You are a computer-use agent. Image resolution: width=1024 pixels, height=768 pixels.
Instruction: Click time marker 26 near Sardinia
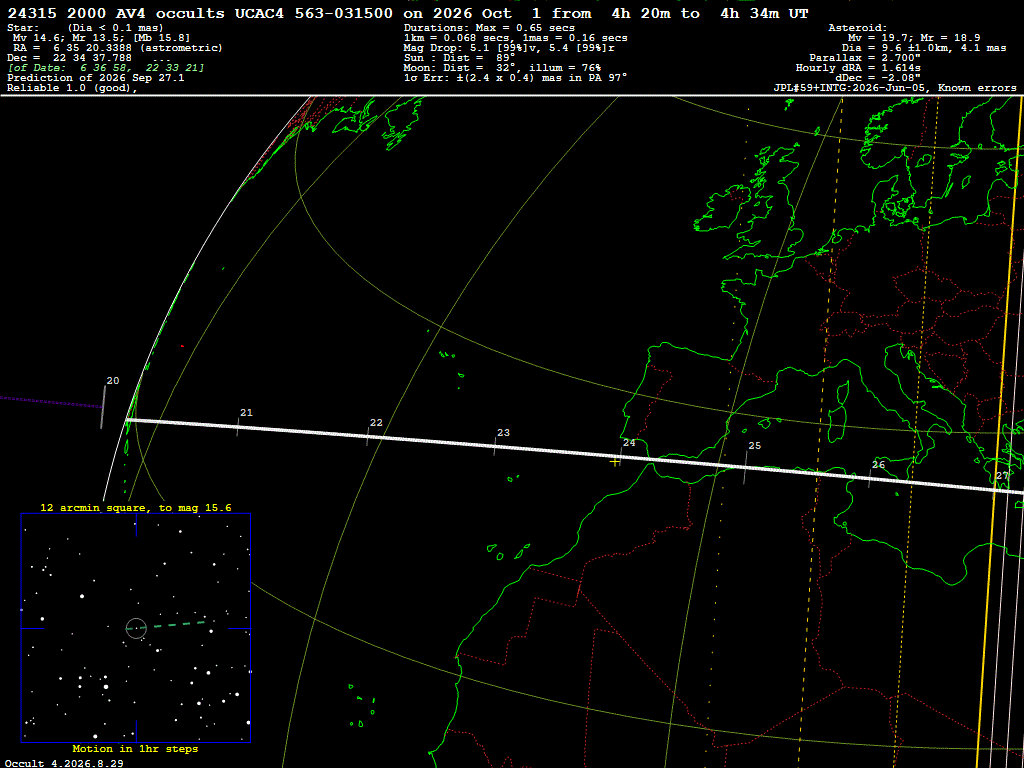coord(878,465)
